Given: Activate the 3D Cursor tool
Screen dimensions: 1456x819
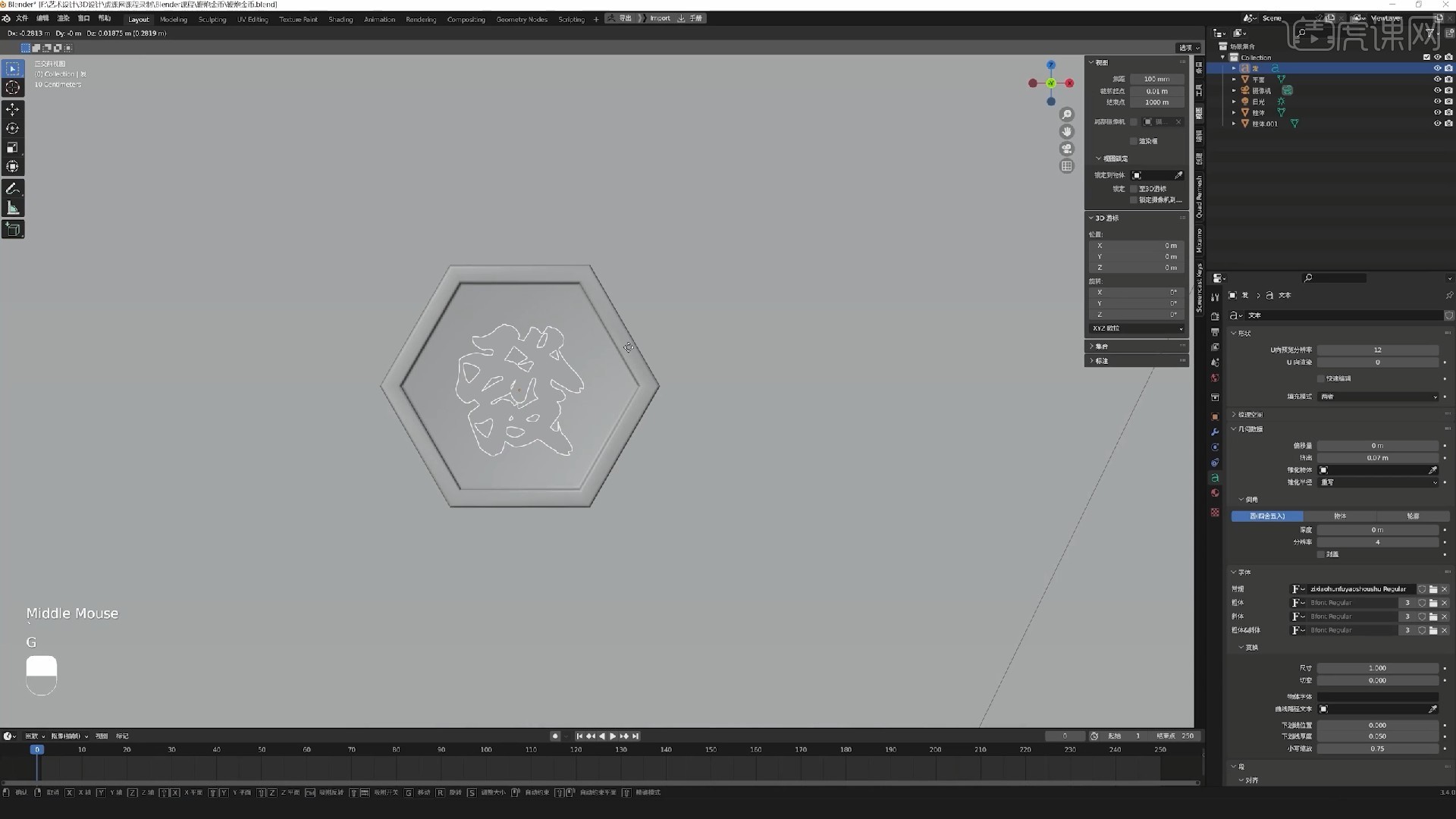Looking at the screenshot, I should tap(13, 88).
